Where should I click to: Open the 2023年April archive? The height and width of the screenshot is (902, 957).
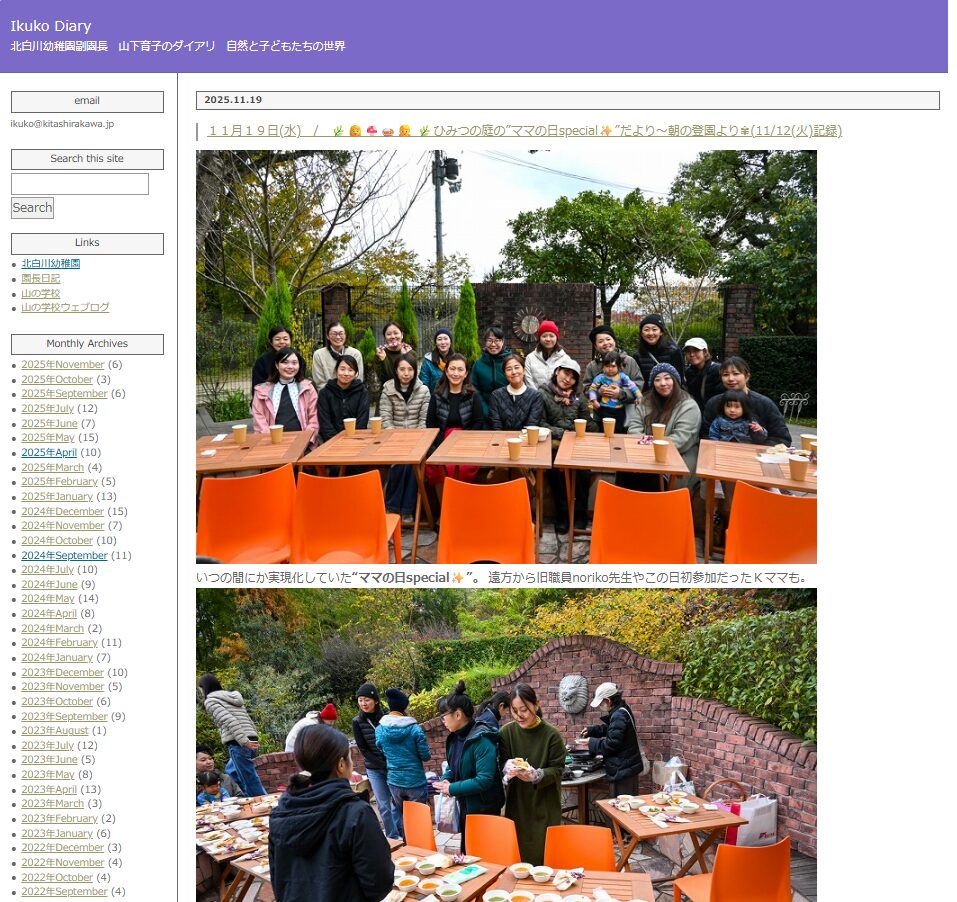(49, 790)
